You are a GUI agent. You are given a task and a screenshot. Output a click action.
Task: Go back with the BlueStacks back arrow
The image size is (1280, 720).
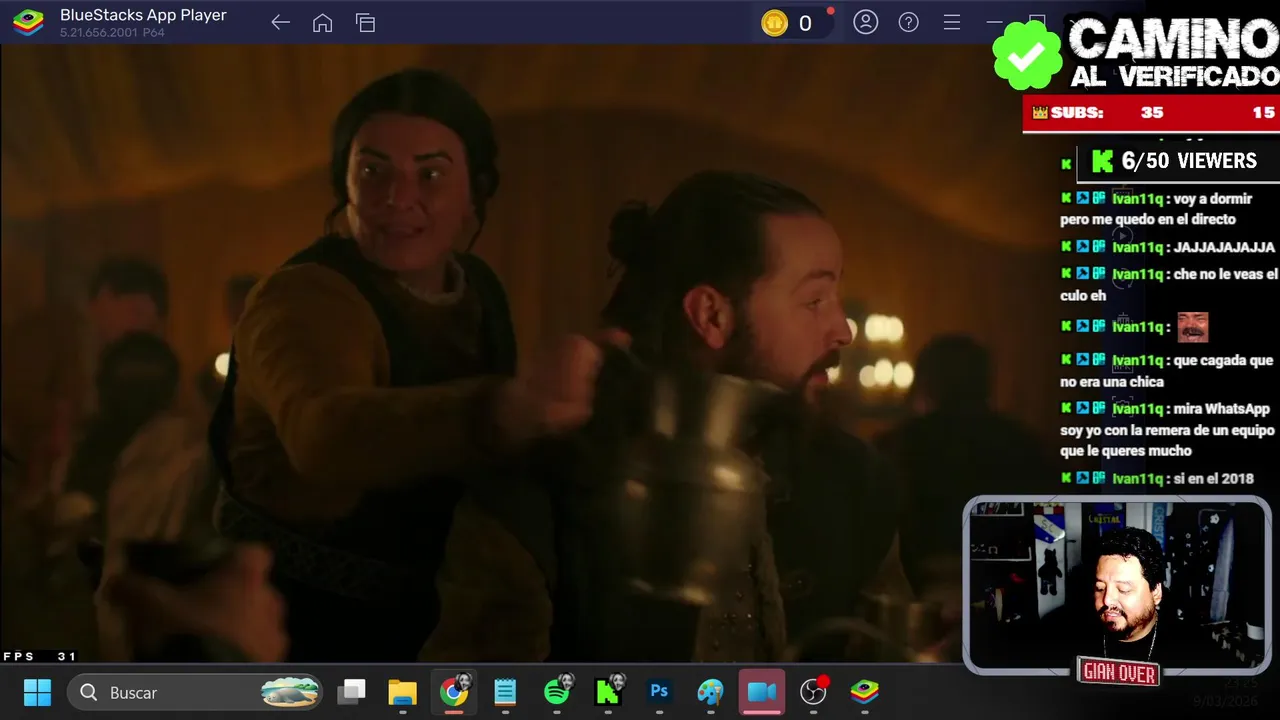coord(280,23)
